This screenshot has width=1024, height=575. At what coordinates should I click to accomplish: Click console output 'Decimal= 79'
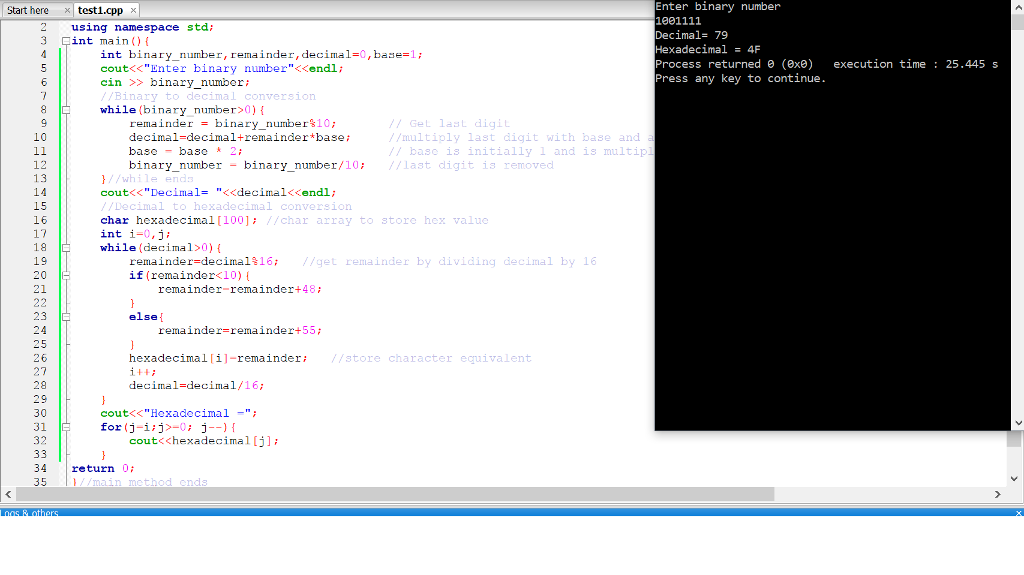coord(692,35)
